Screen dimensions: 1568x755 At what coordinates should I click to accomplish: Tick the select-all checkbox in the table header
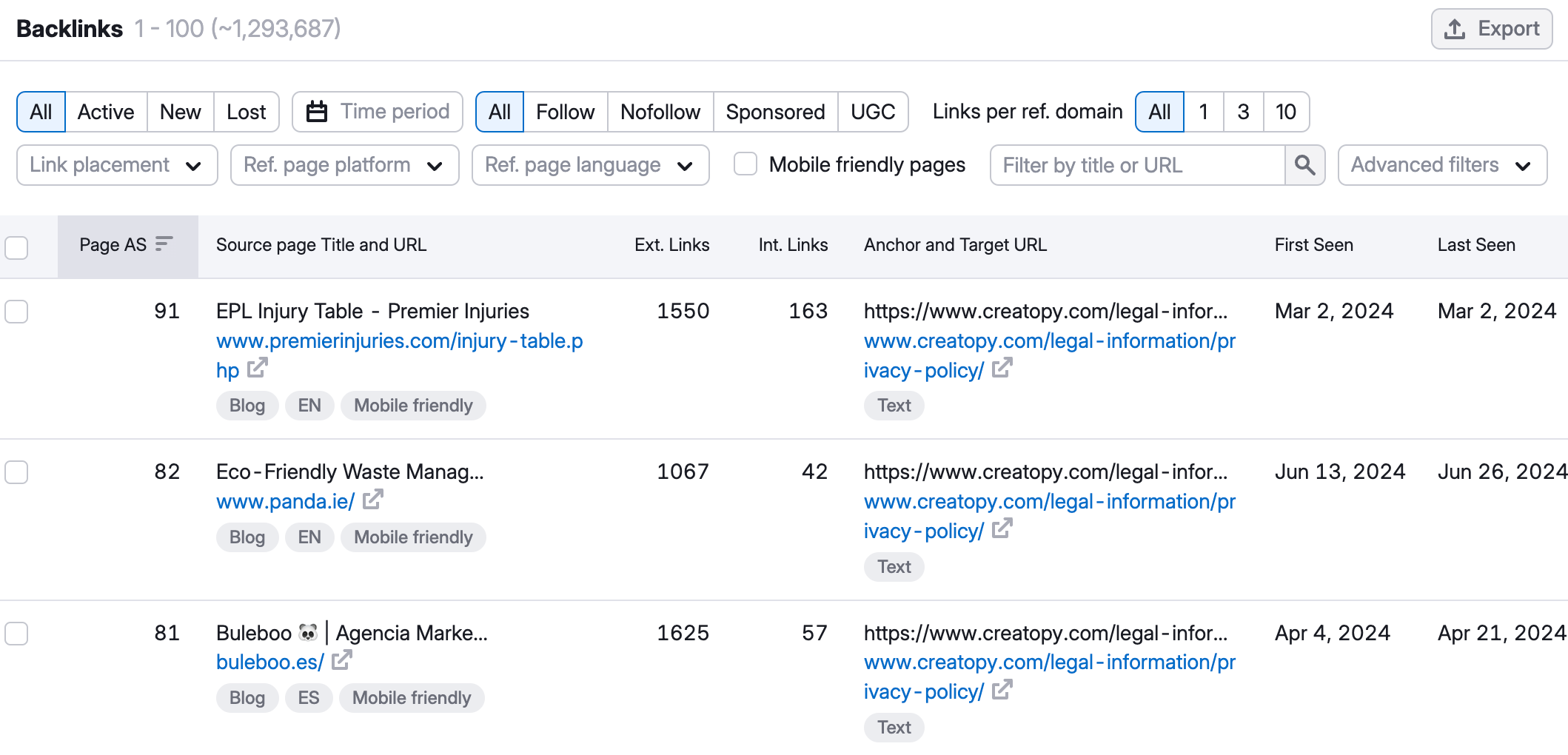pyautogui.click(x=16, y=247)
